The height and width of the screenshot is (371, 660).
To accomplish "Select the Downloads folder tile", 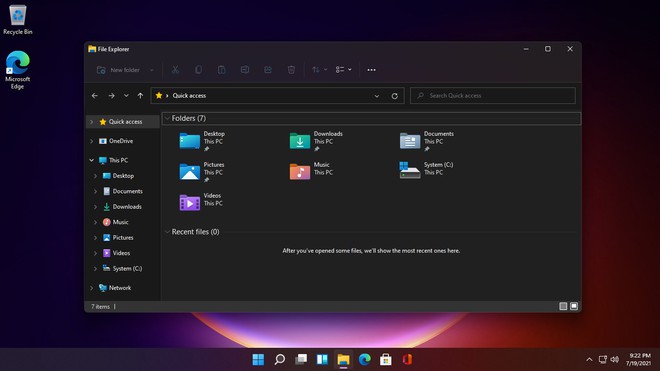I will 317,141.
